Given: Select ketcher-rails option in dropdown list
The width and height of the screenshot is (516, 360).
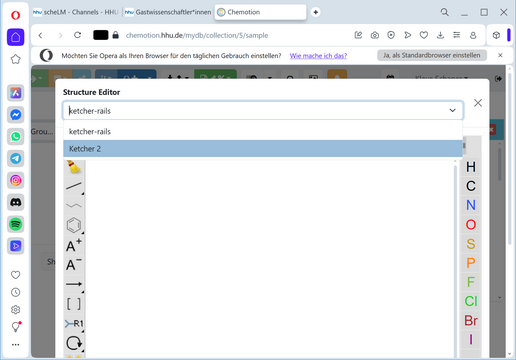Looking at the screenshot, I should 263,132.
